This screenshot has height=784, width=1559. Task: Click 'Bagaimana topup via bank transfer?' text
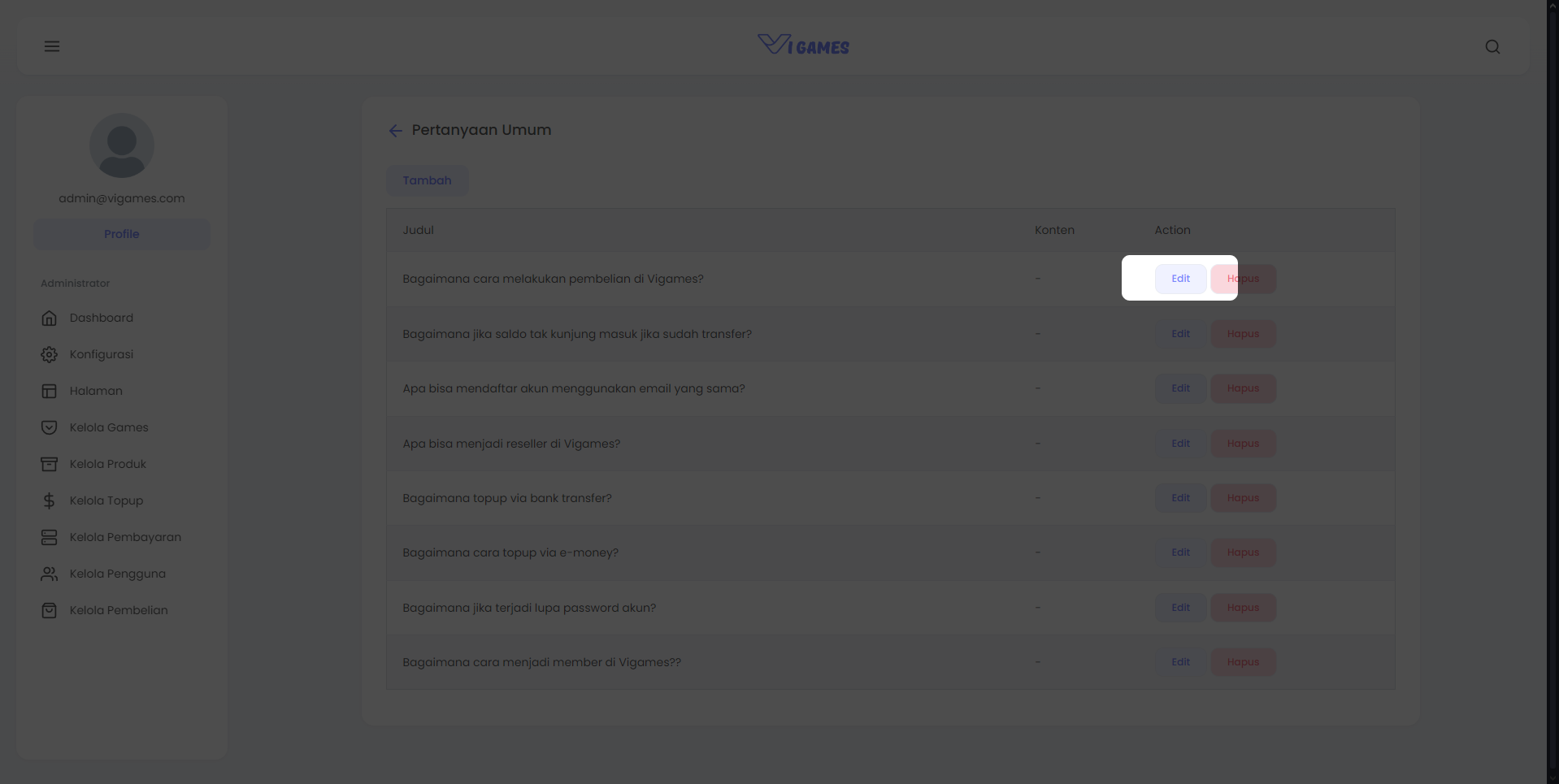(507, 498)
